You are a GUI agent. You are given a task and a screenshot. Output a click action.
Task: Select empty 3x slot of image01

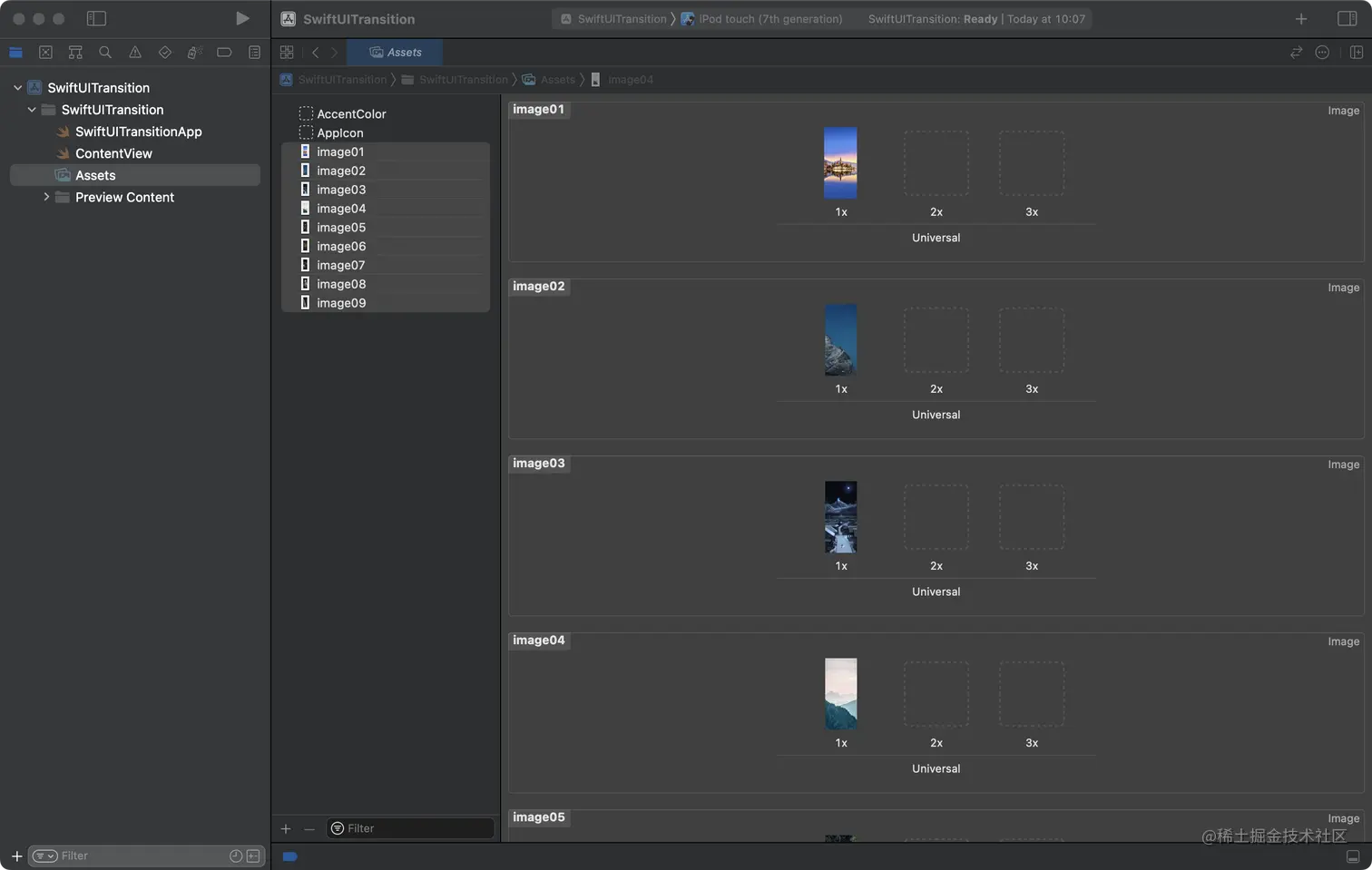[x=1032, y=163]
